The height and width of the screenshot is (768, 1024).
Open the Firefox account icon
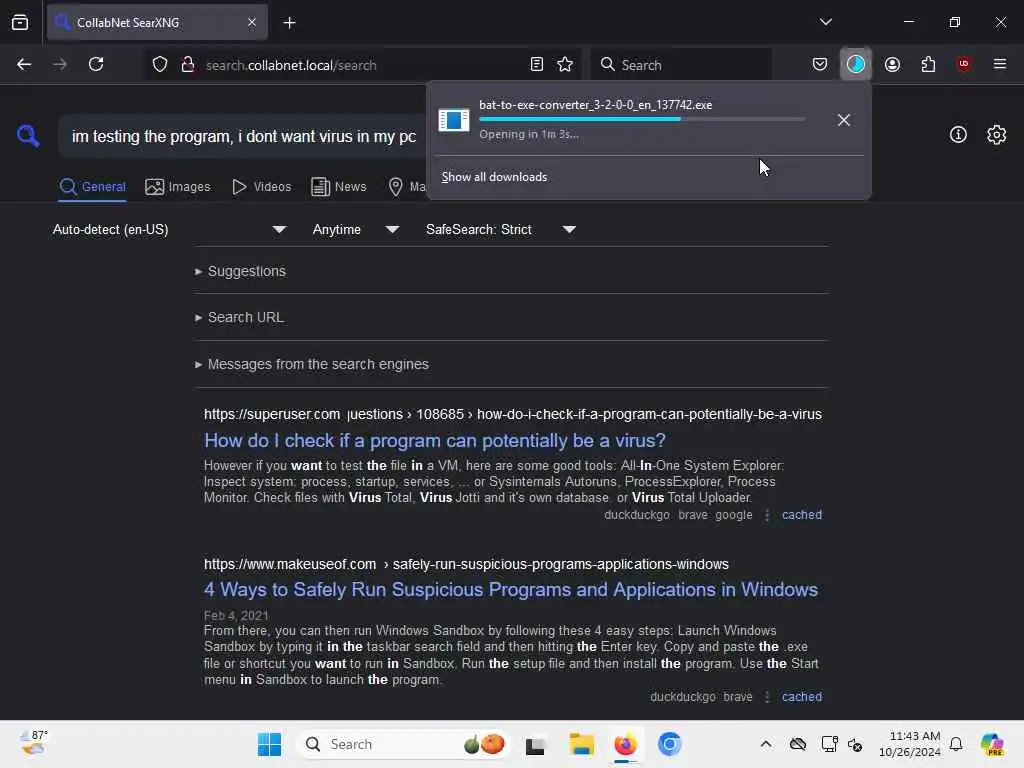pyautogui.click(x=892, y=65)
